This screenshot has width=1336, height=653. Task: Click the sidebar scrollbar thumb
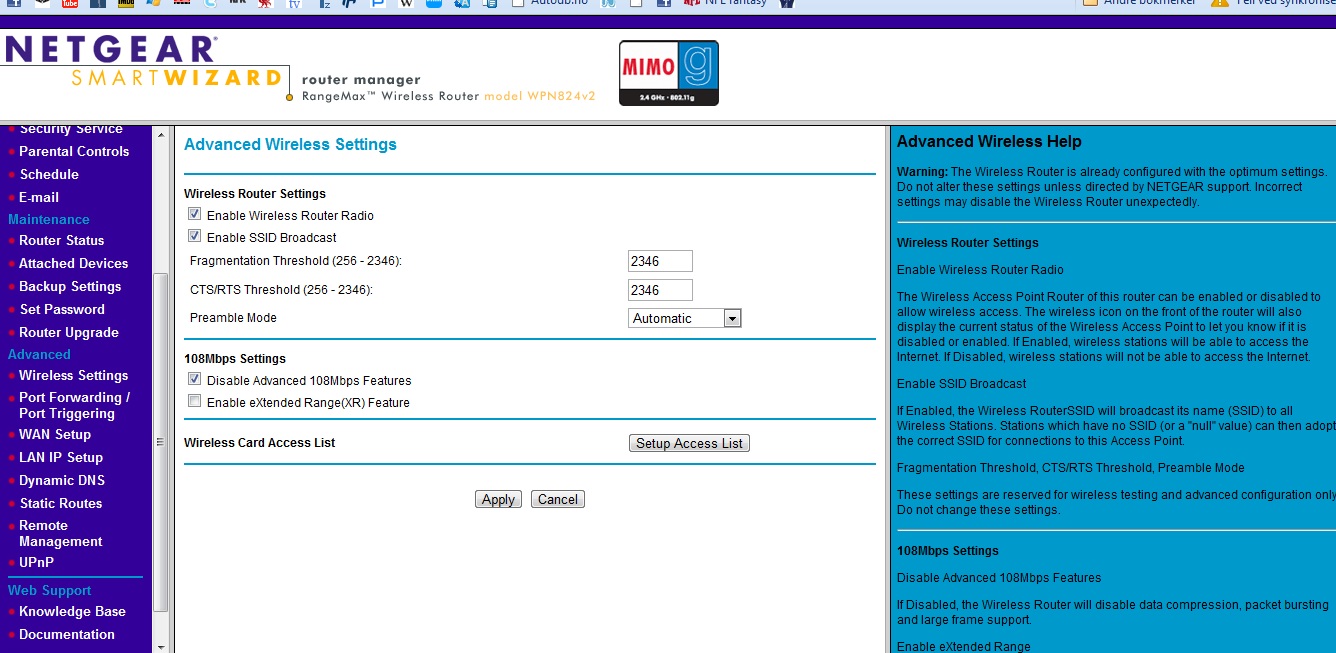click(161, 441)
